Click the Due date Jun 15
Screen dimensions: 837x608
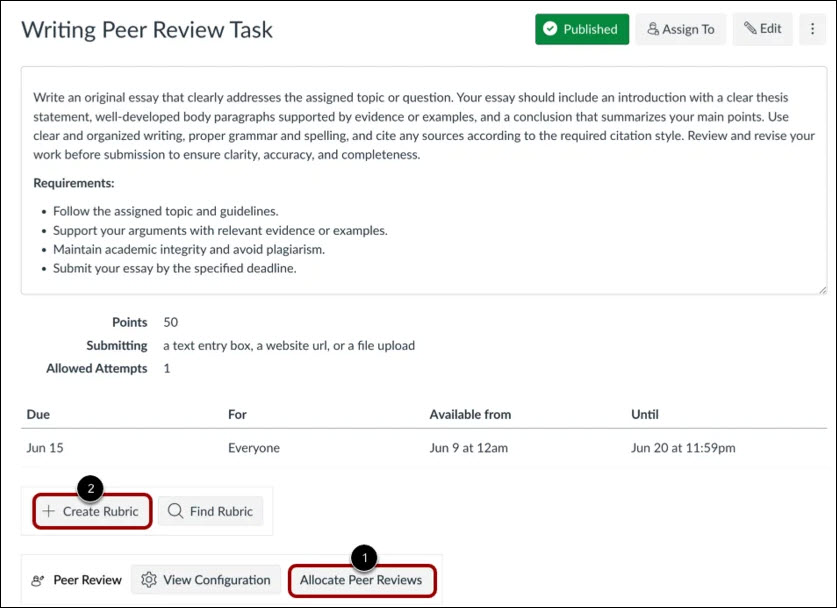(45, 448)
